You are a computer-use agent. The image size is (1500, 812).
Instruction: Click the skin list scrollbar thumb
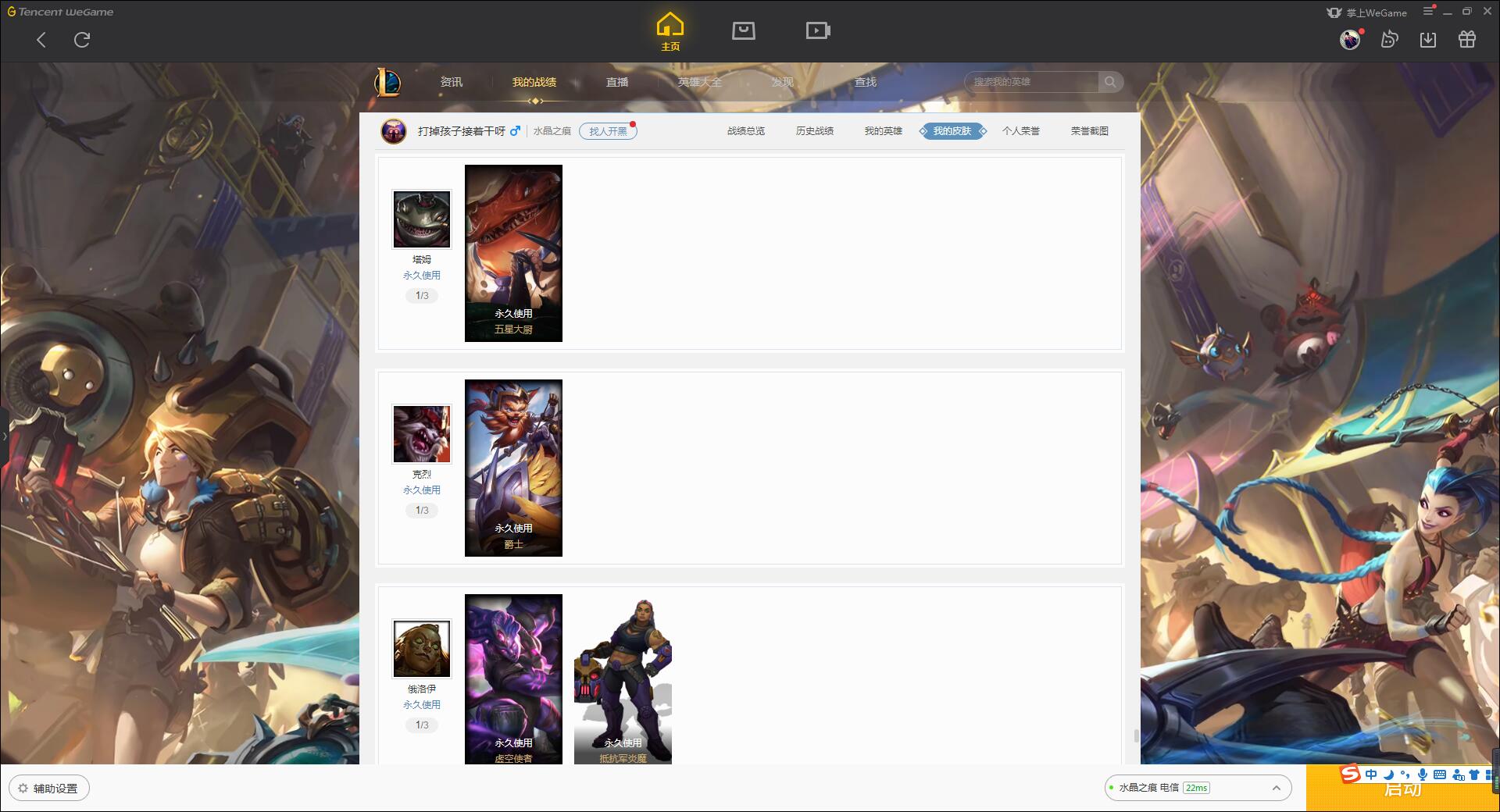click(1136, 736)
